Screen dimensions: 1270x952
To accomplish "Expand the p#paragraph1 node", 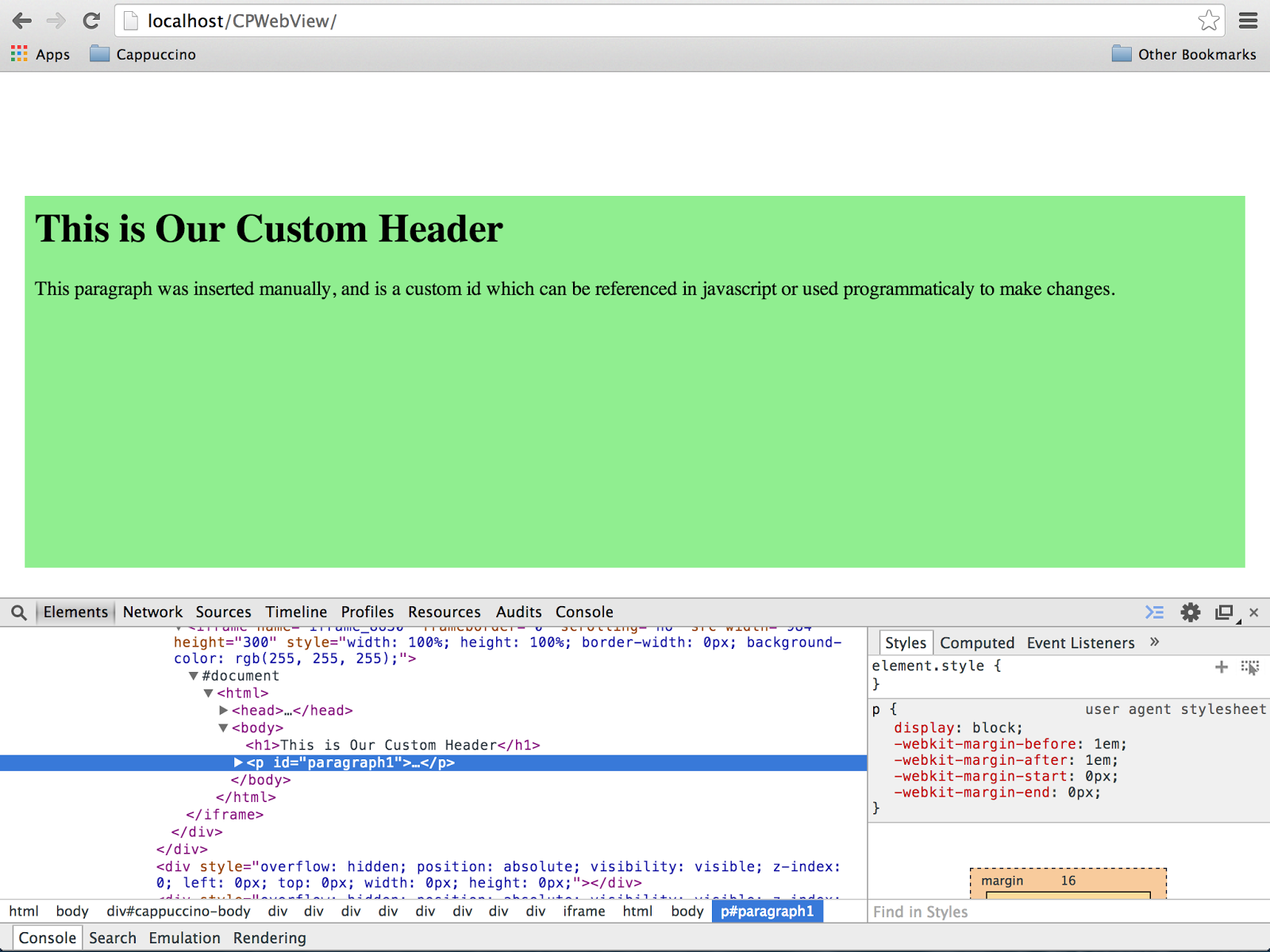I will pyautogui.click(x=238, y=762).
